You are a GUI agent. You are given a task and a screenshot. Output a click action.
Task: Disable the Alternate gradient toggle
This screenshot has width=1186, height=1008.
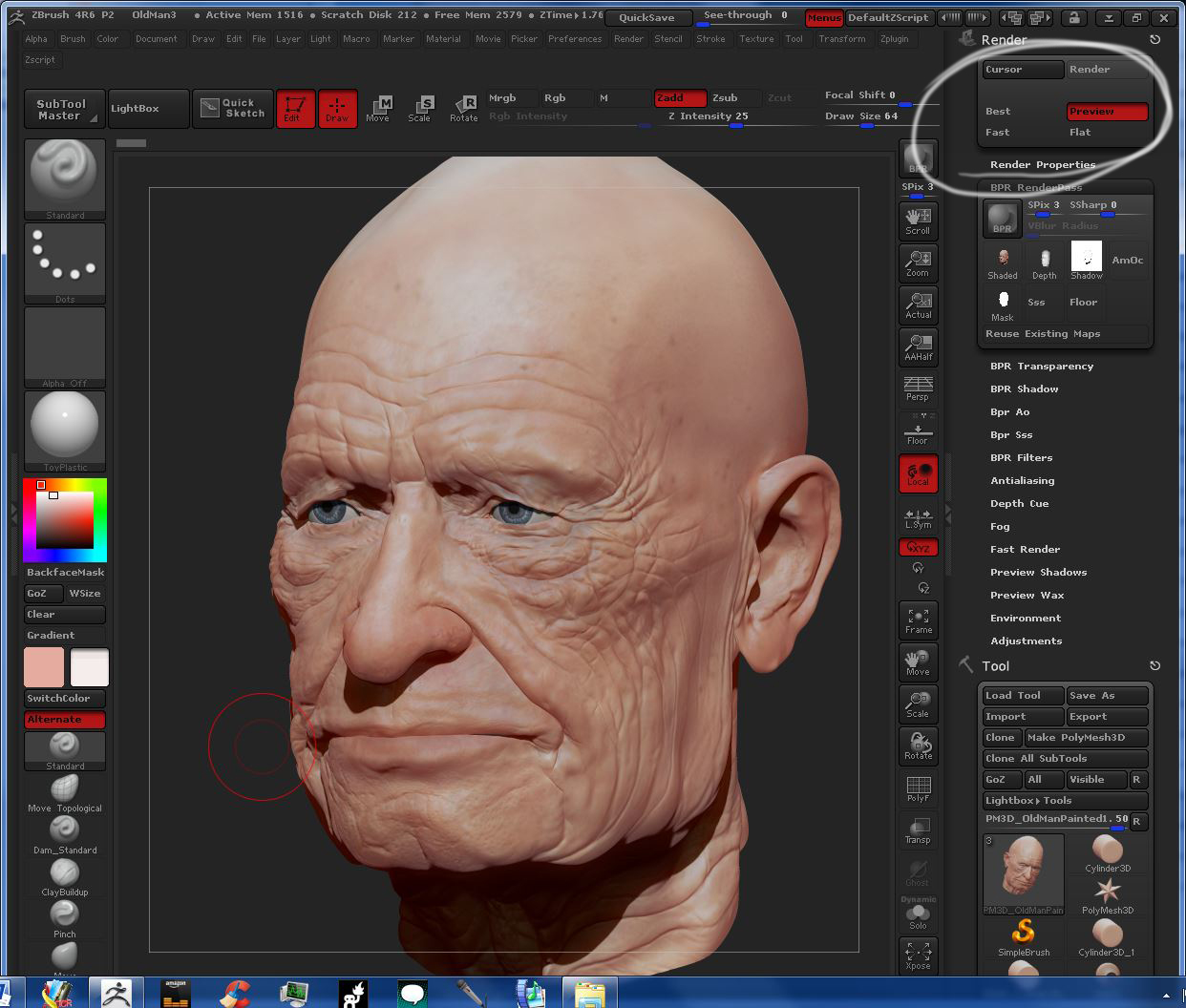[x=64, y=719]
